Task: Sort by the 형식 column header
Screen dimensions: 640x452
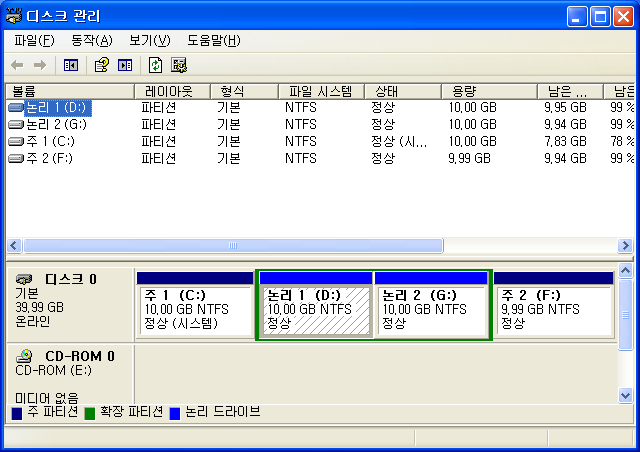Action: coord(244,91)
